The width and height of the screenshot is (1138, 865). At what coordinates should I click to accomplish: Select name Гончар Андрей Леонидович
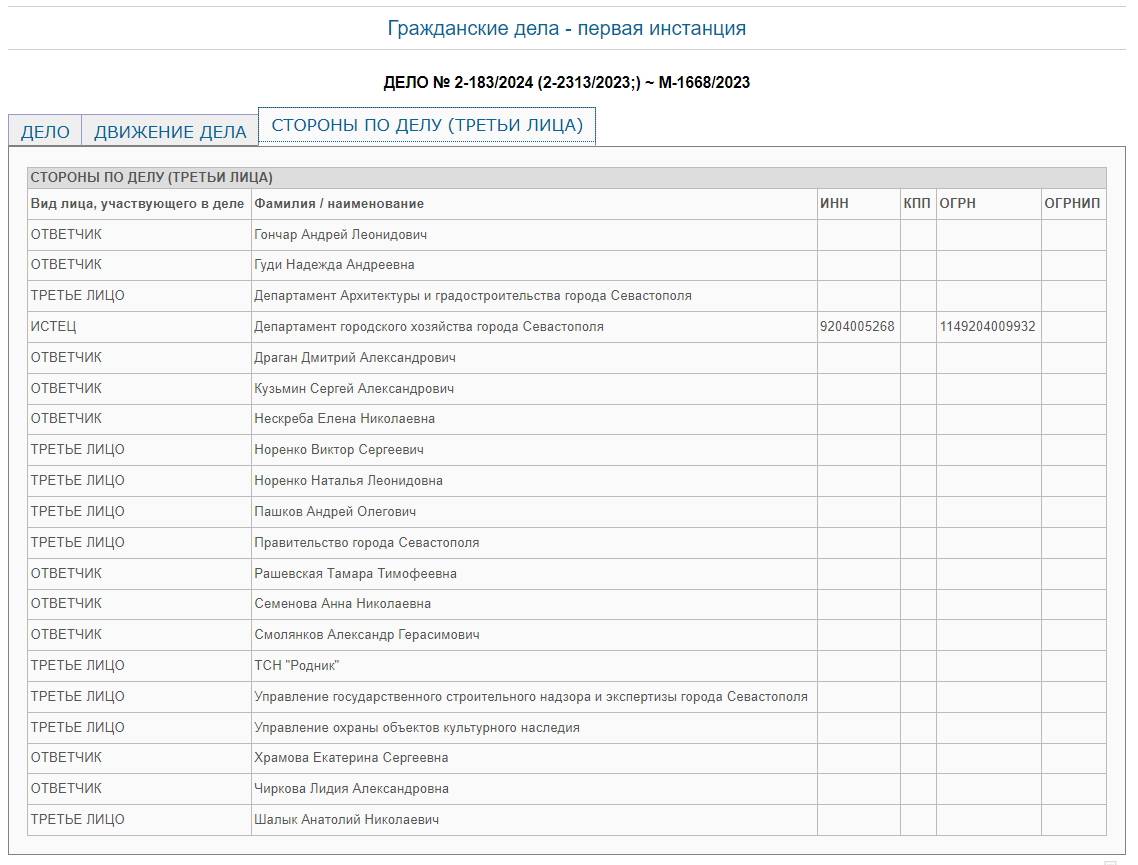(340, 234)
